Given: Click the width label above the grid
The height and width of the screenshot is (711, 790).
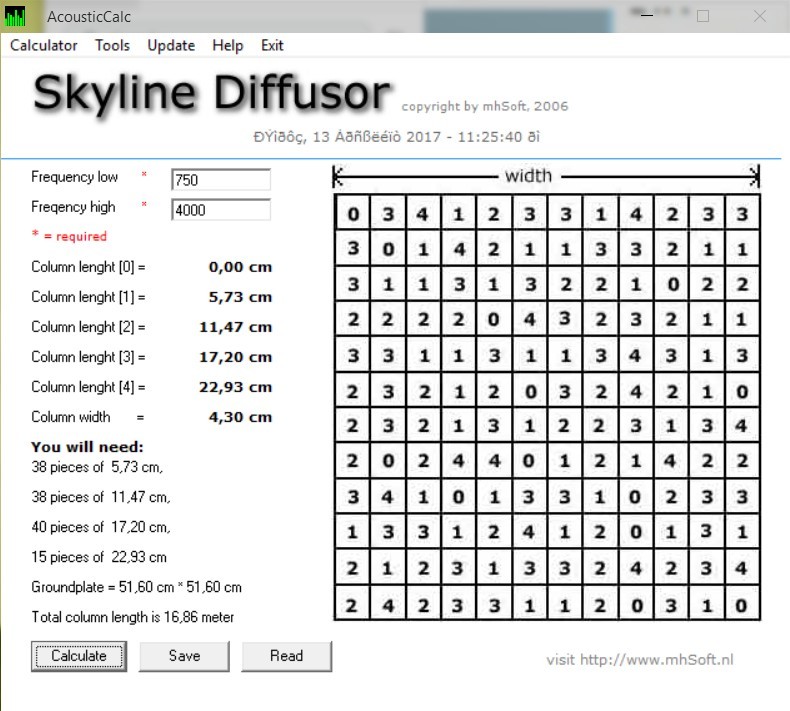Looking at the screenshot, I should coord(528,176).
